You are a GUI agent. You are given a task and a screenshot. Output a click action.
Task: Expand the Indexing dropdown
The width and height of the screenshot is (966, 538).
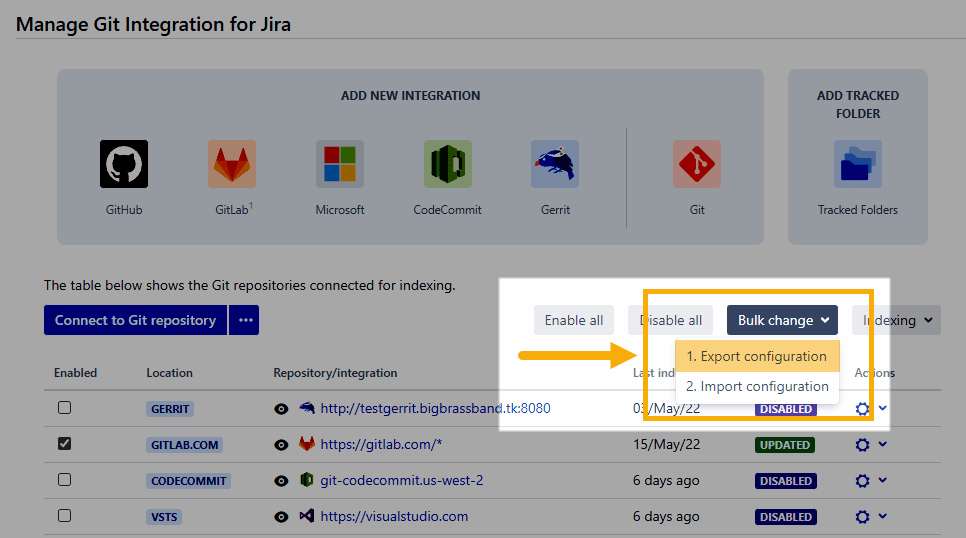tap(896, 320)
